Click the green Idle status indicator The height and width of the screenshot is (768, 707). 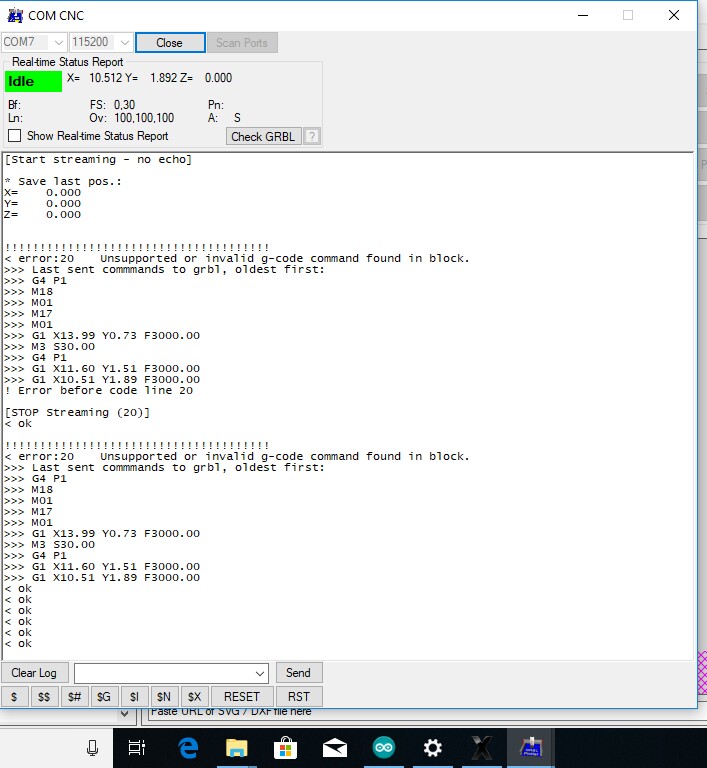(33, 81)
